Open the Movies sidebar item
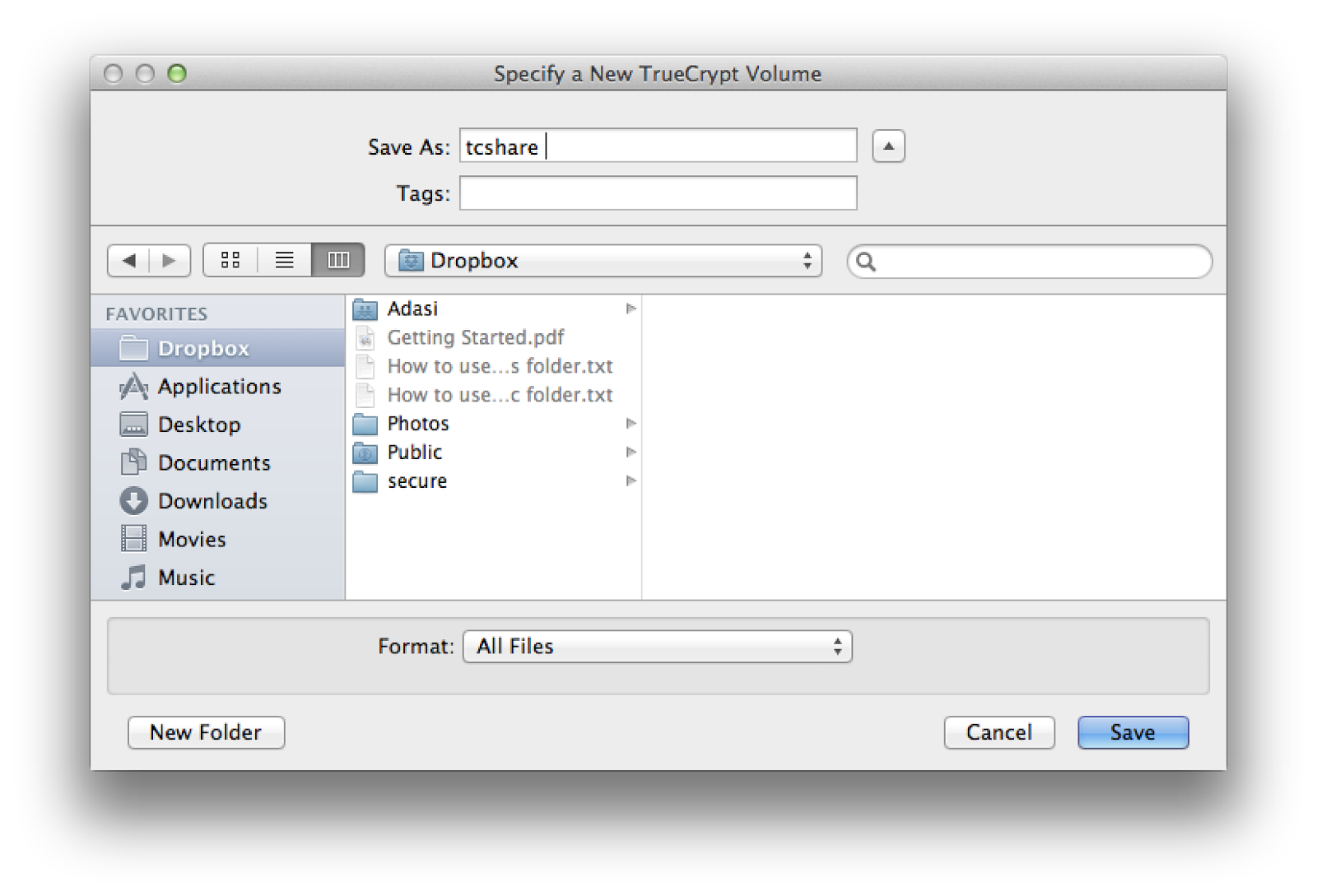This screenshot has height=896, width=1317. (x=191, y=539)
